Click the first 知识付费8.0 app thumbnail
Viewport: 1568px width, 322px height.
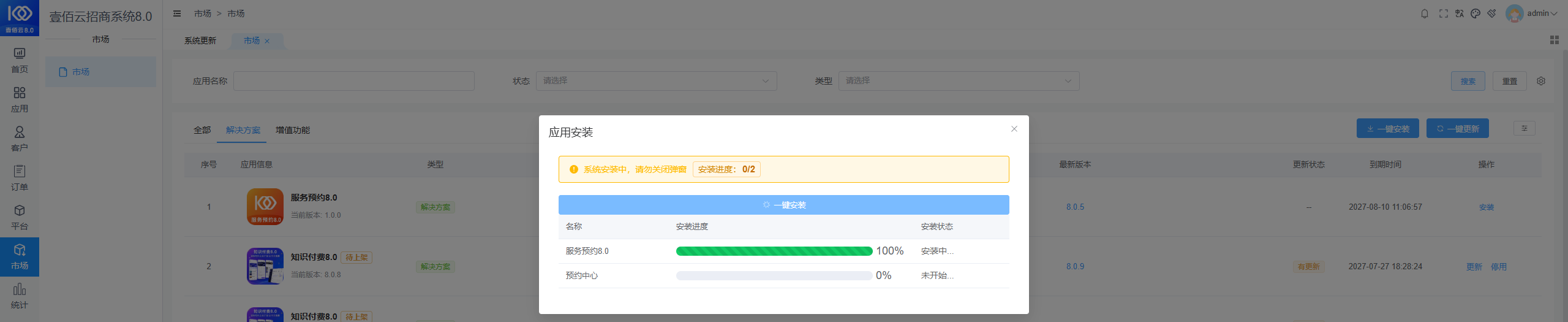pyautogui.click(x=265, y=266)
